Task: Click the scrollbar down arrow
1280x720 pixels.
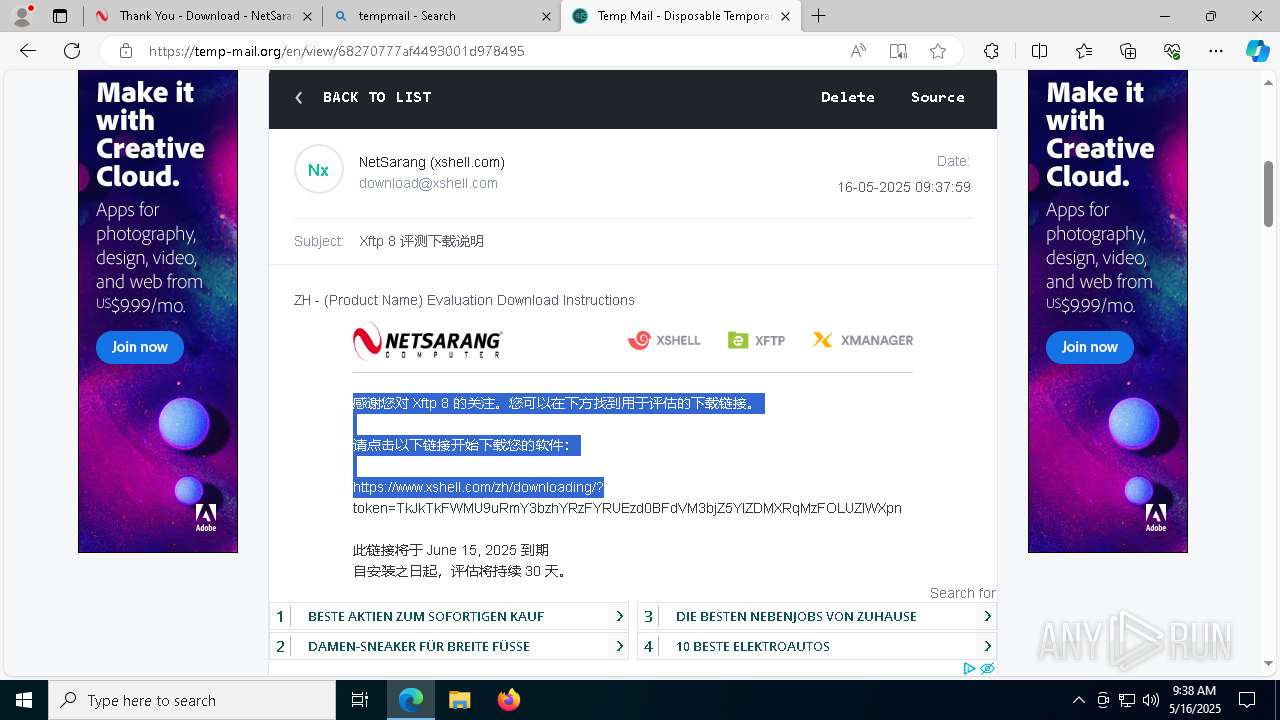Action: coord(1269,663)
